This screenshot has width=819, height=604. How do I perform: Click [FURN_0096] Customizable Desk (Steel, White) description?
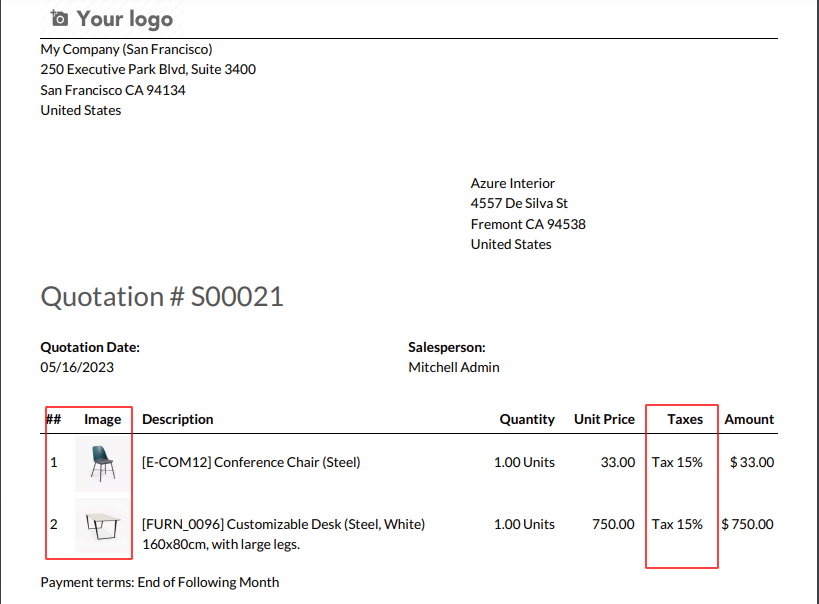tap(284, 525)
